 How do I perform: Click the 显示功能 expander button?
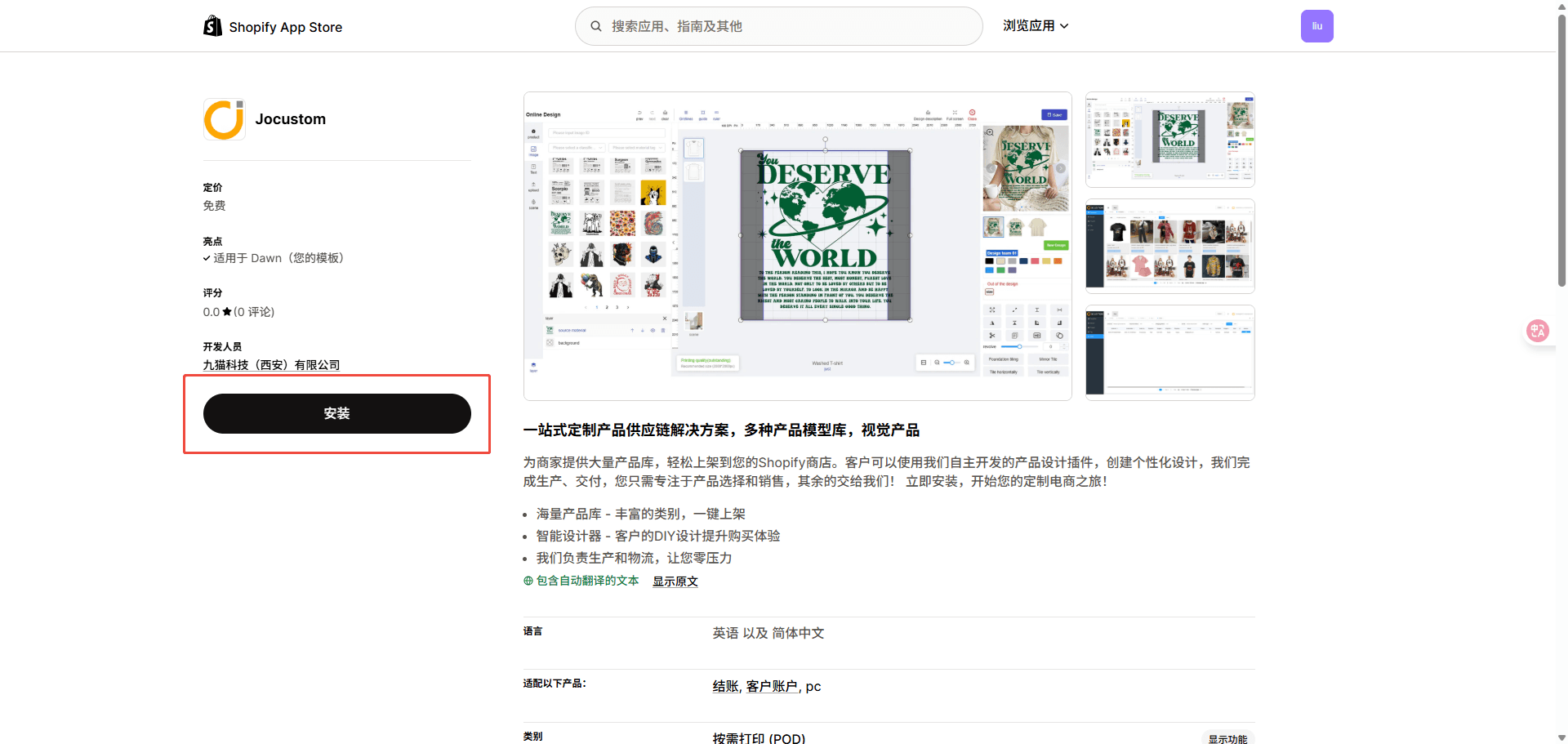[x=1227, y=738]
